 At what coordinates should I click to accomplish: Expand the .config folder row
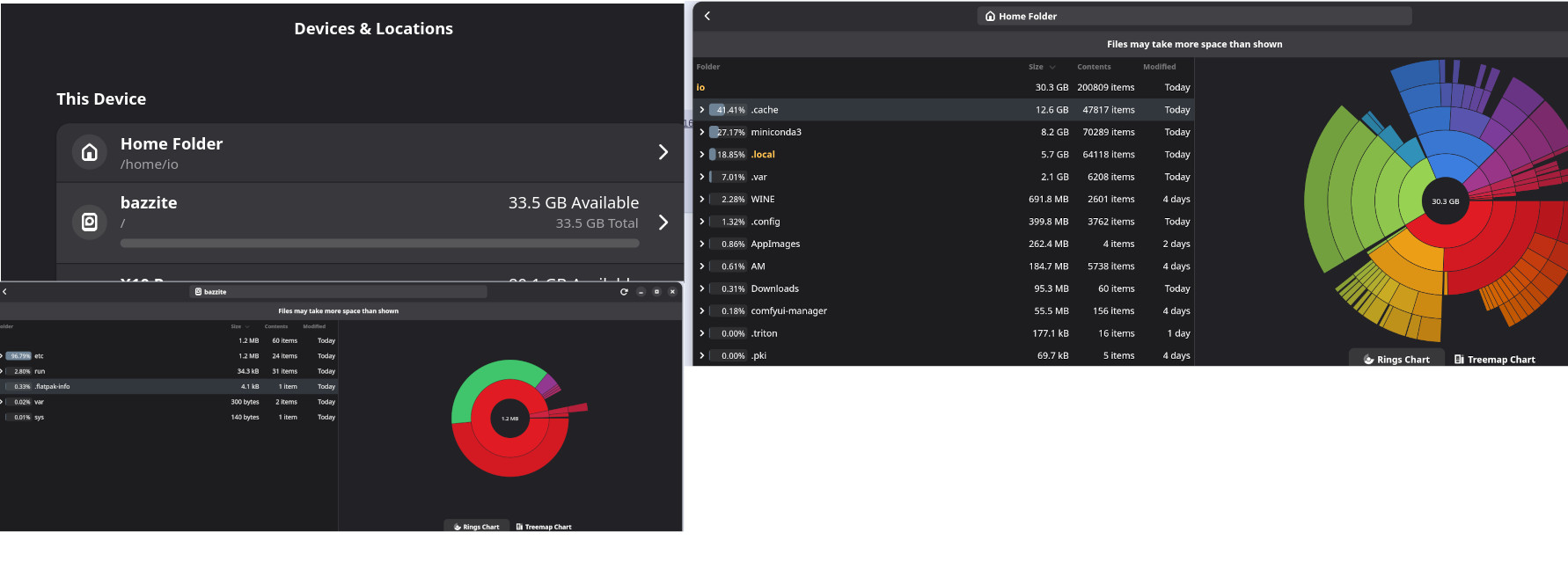click(x=701, y=222)
